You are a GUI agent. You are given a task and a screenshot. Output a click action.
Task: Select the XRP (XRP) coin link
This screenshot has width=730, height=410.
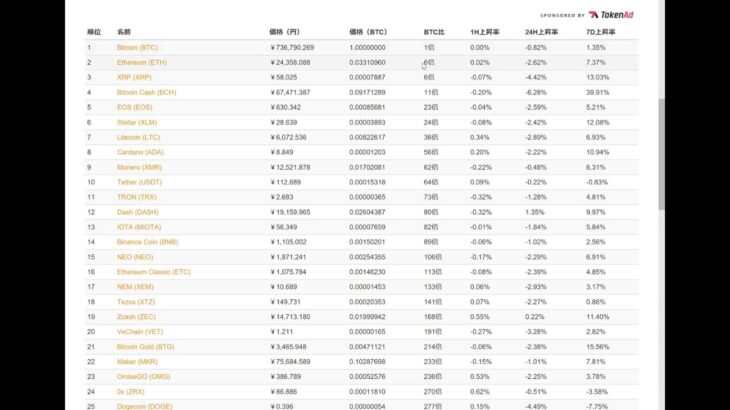[x=133, y=77]
